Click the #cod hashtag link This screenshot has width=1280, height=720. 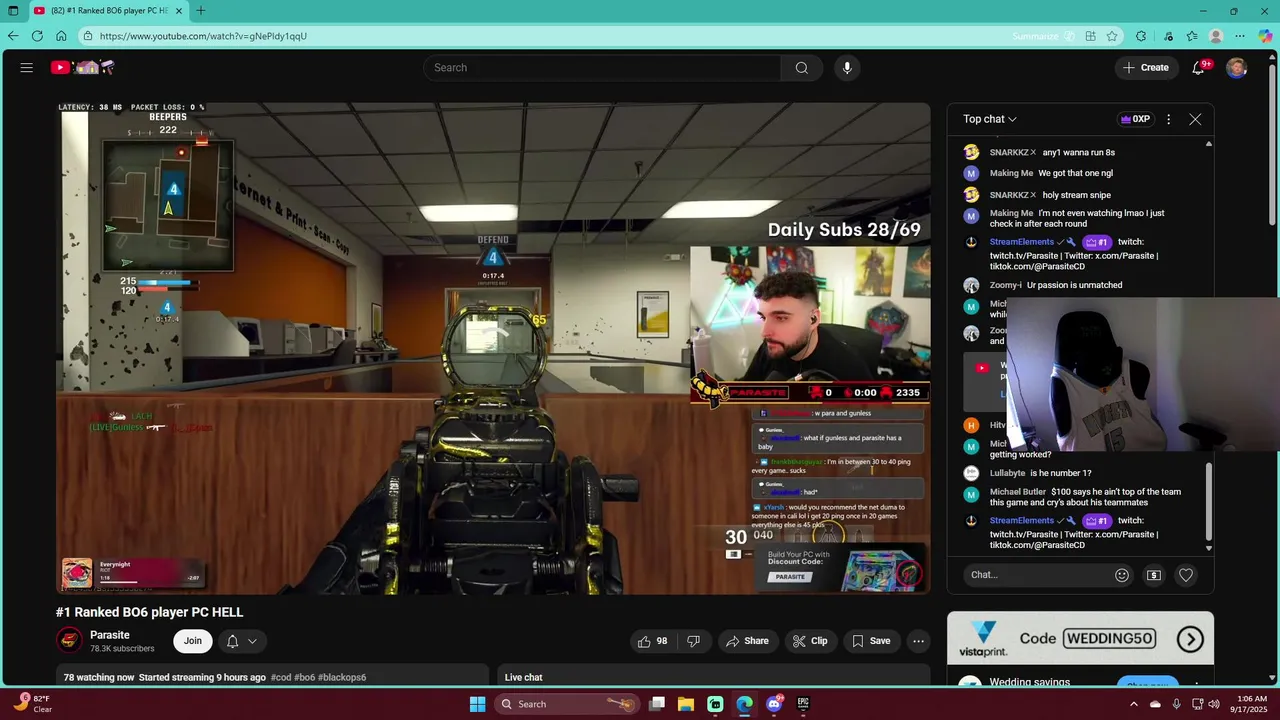(282, 677)
